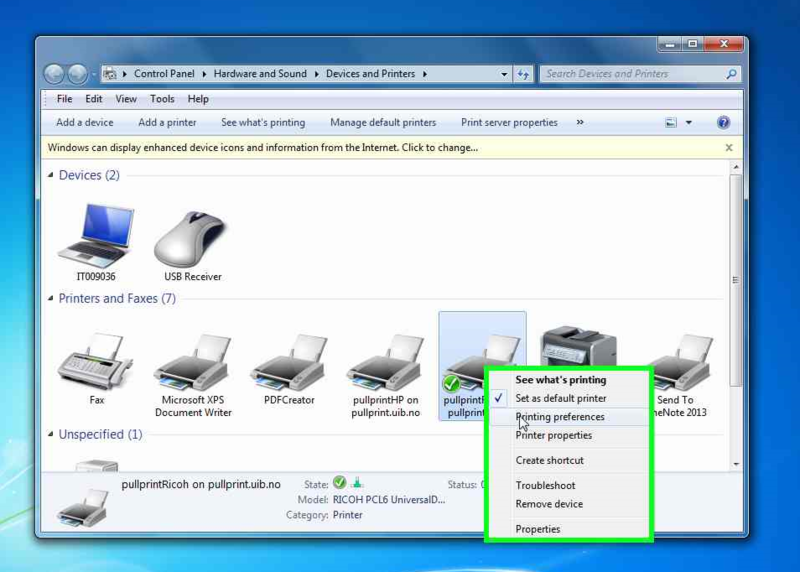Choose Printing preferences in context menu
This screenshot has width=800, height=572.
pyautogui.click(x=570, y=417)
